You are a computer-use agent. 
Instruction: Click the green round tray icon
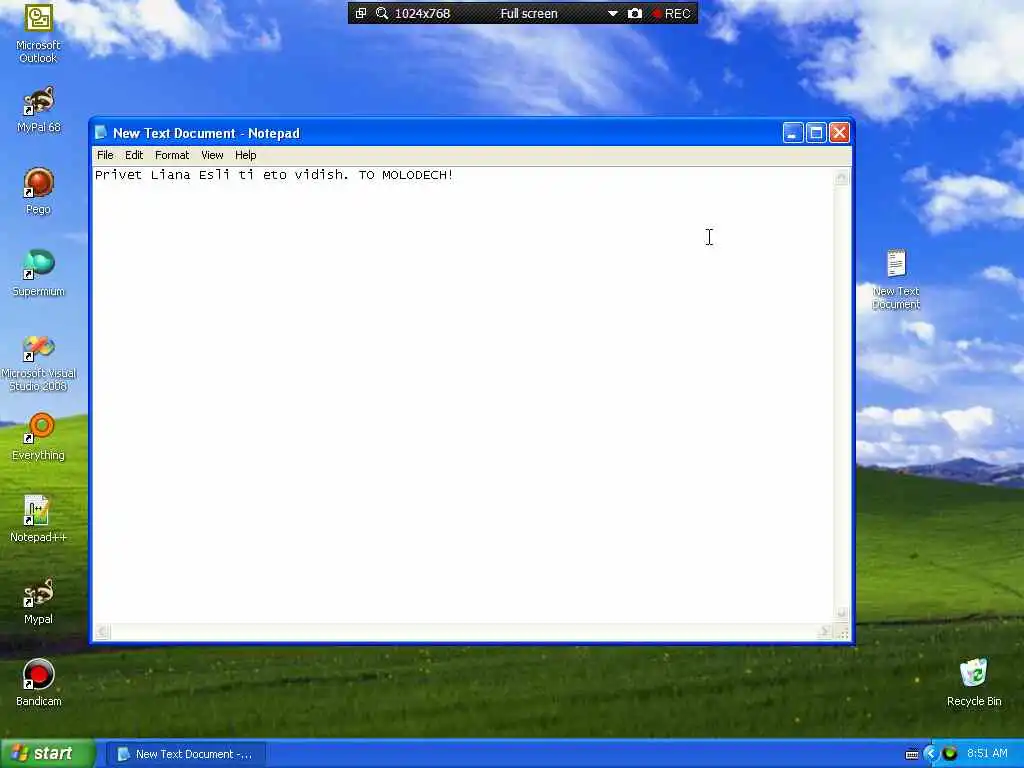(950, 754)
